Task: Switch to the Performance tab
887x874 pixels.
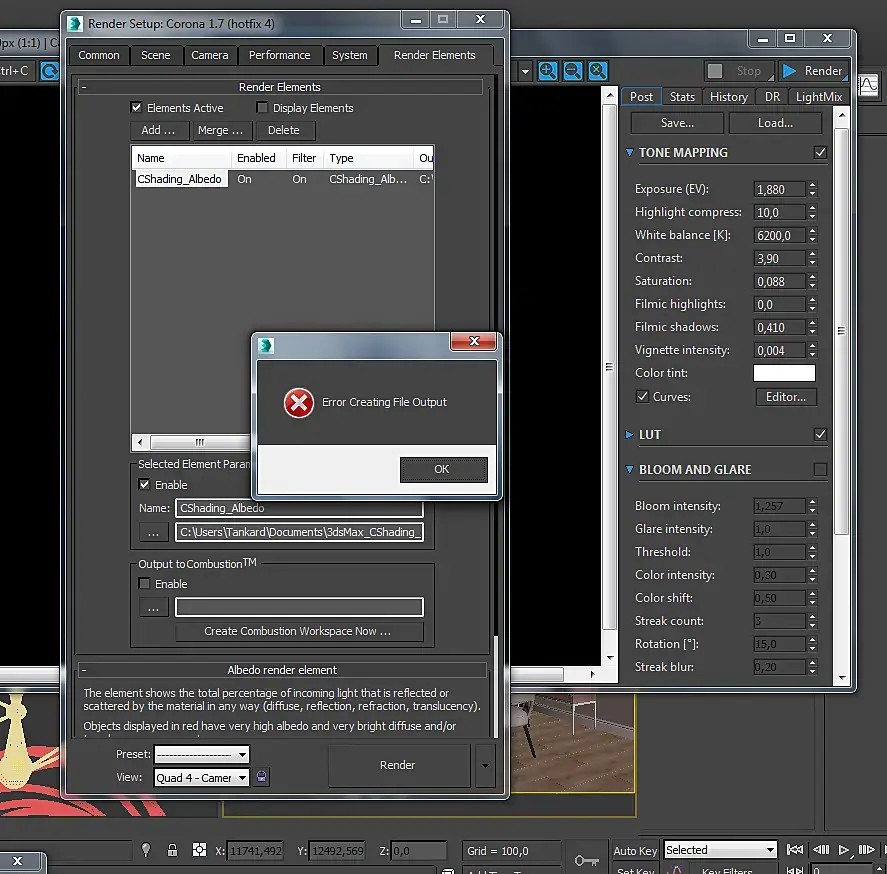Action: coord(279,55)
